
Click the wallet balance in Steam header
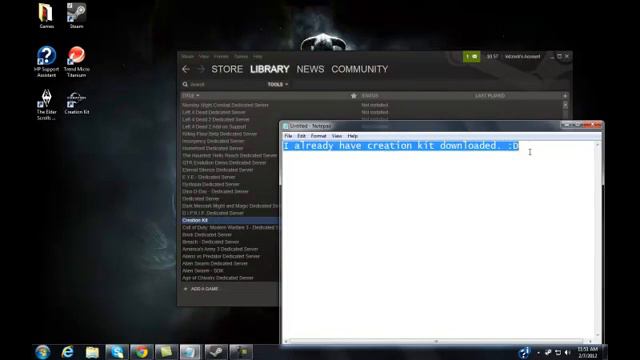pos(492,56)
